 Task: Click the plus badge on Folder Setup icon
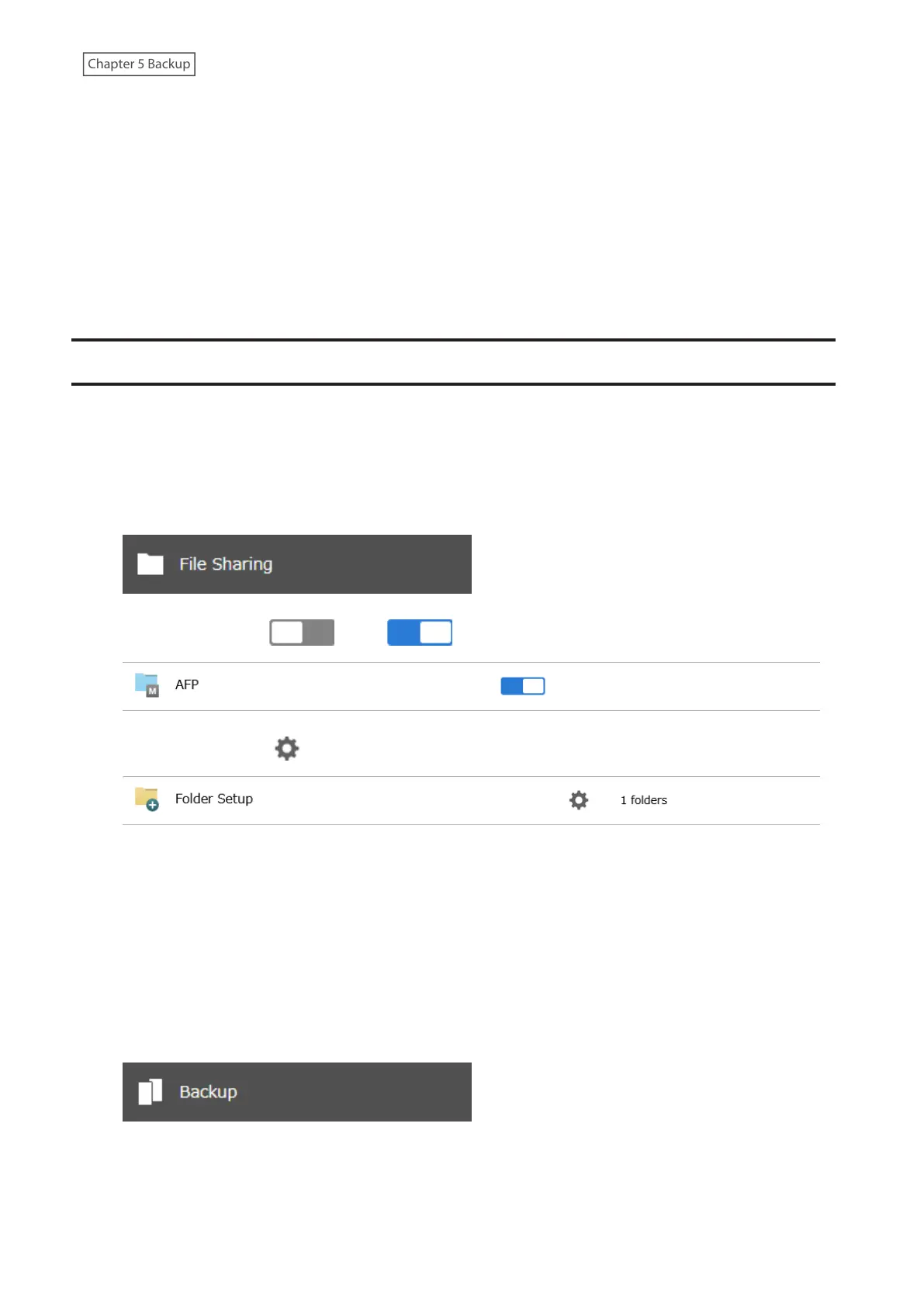(x=153, y=806)
